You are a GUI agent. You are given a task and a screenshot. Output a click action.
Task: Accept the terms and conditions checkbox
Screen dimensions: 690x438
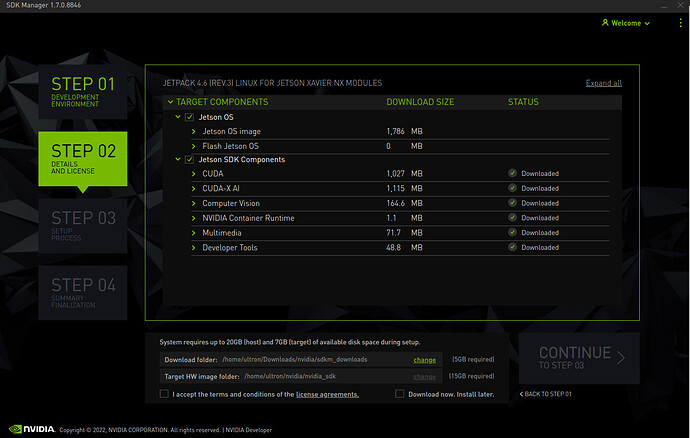pos(164,394)
